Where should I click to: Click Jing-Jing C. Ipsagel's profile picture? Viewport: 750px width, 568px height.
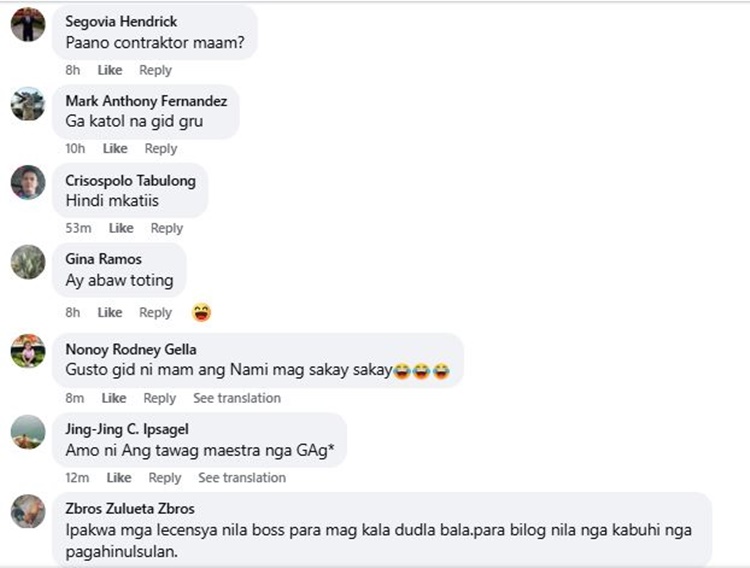(28, 432)
